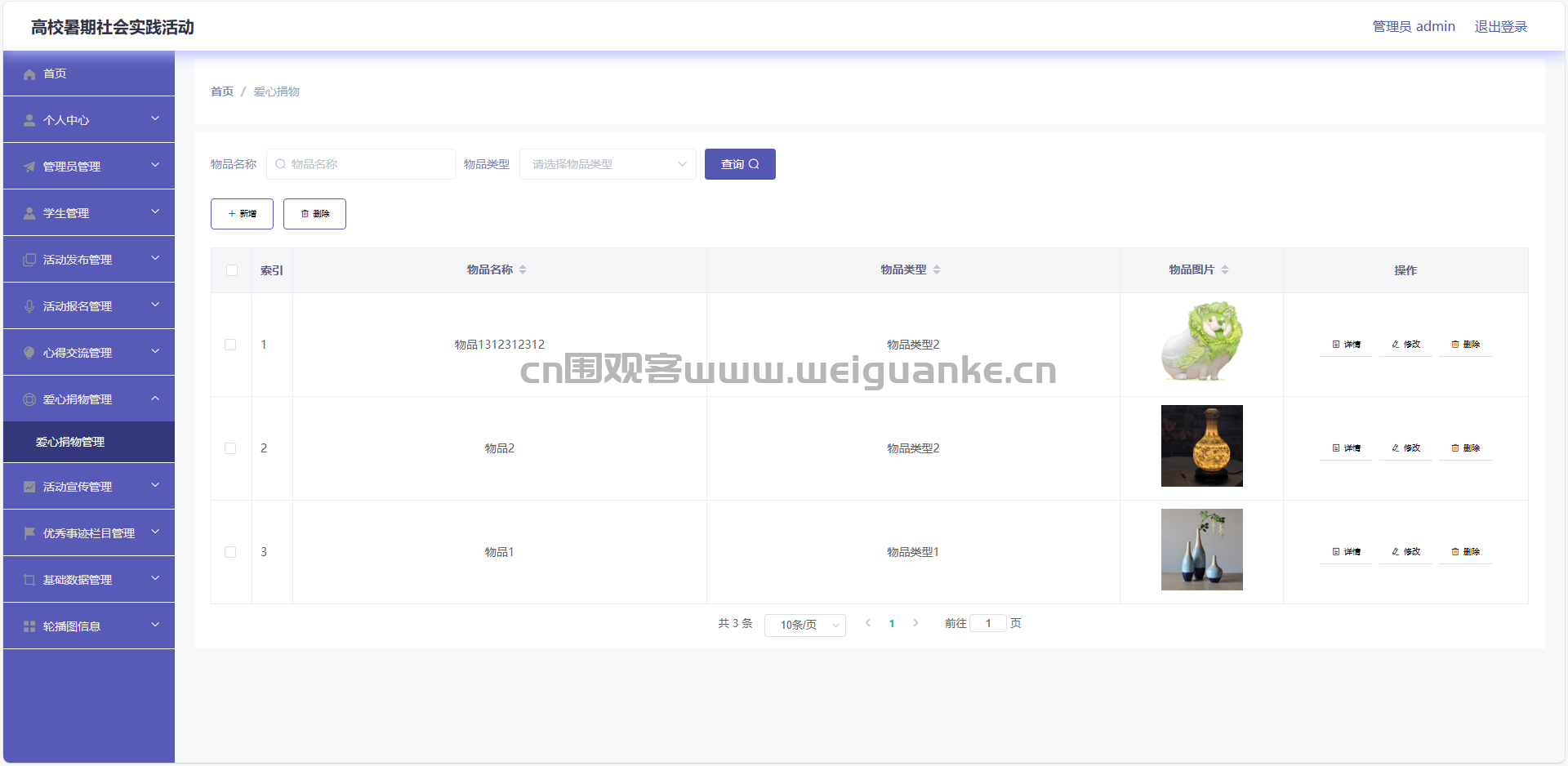Click the home icon in sidebar
1568x766 pixels.
[29, 74]
